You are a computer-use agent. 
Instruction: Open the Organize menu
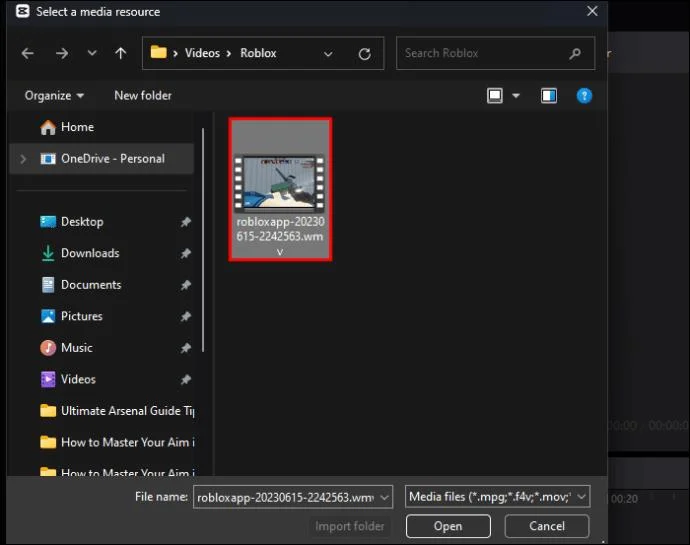54,96
